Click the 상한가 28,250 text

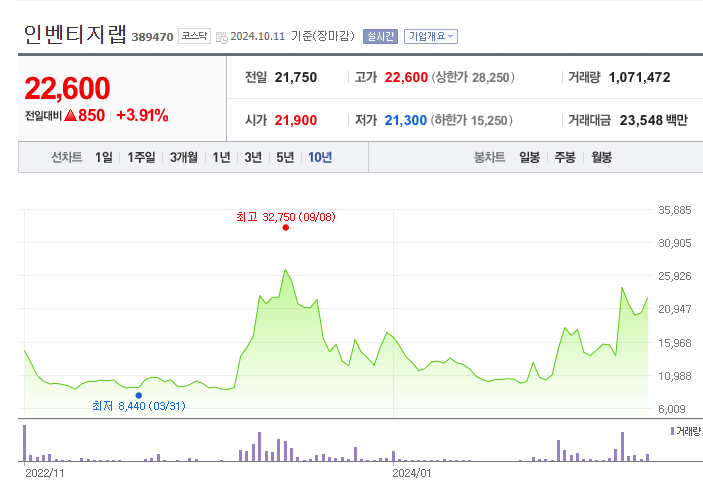click(473, 77)
